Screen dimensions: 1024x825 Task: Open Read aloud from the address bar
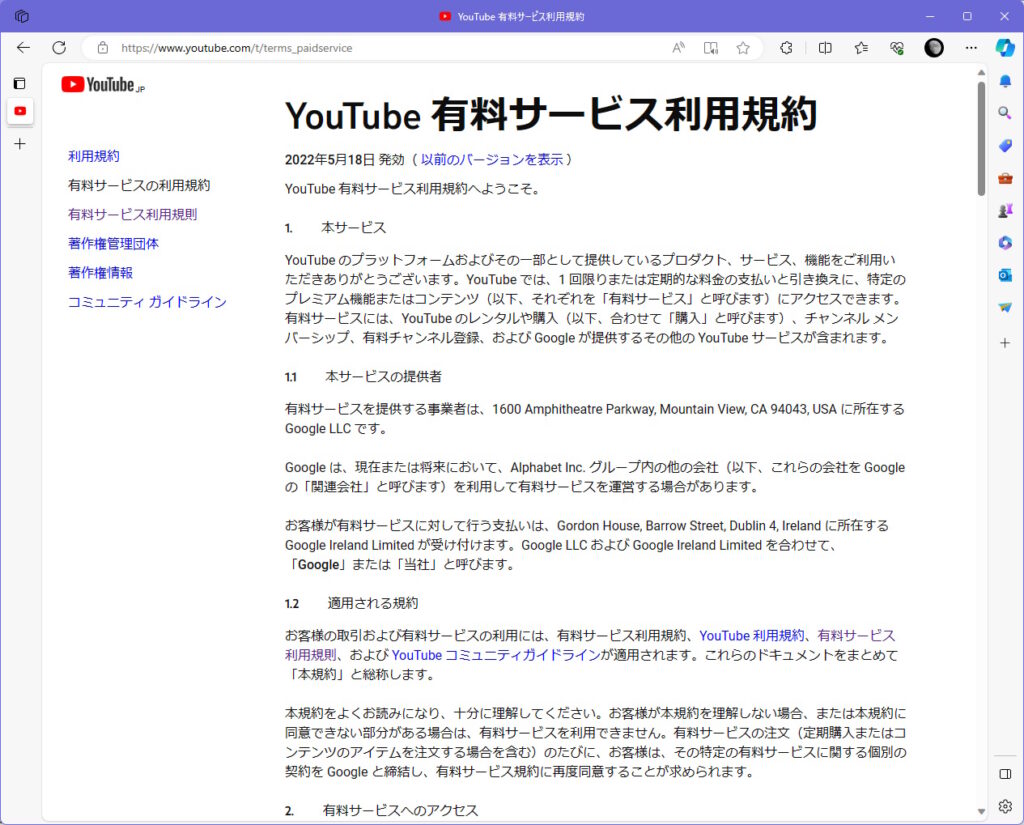pos(679,48)
